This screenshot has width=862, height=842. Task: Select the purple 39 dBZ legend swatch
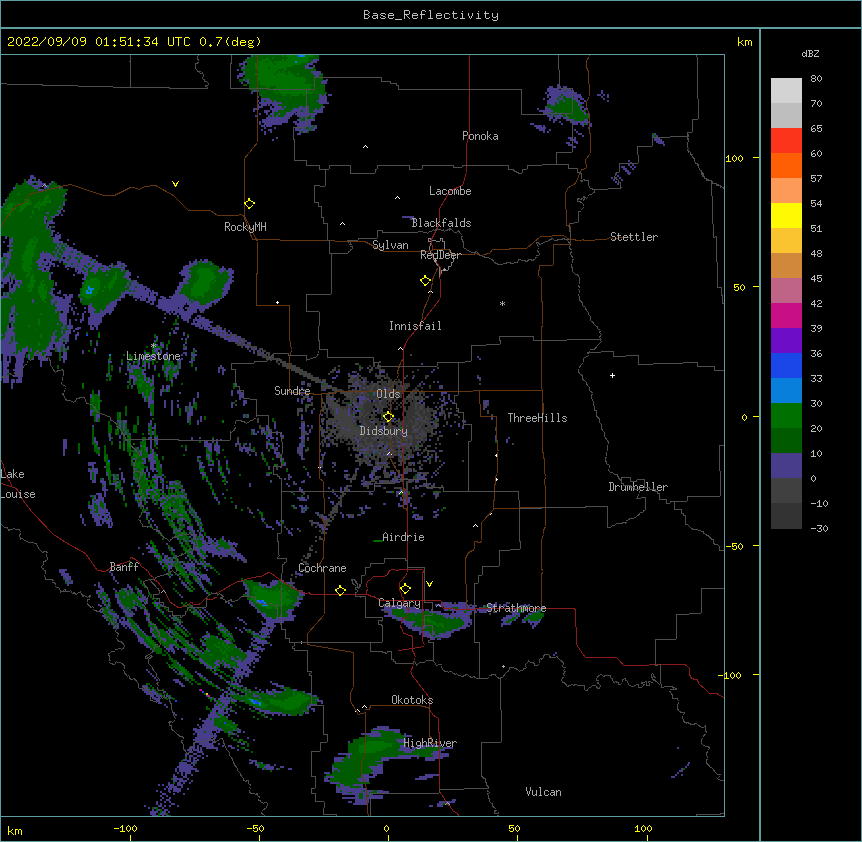[786, 340]
